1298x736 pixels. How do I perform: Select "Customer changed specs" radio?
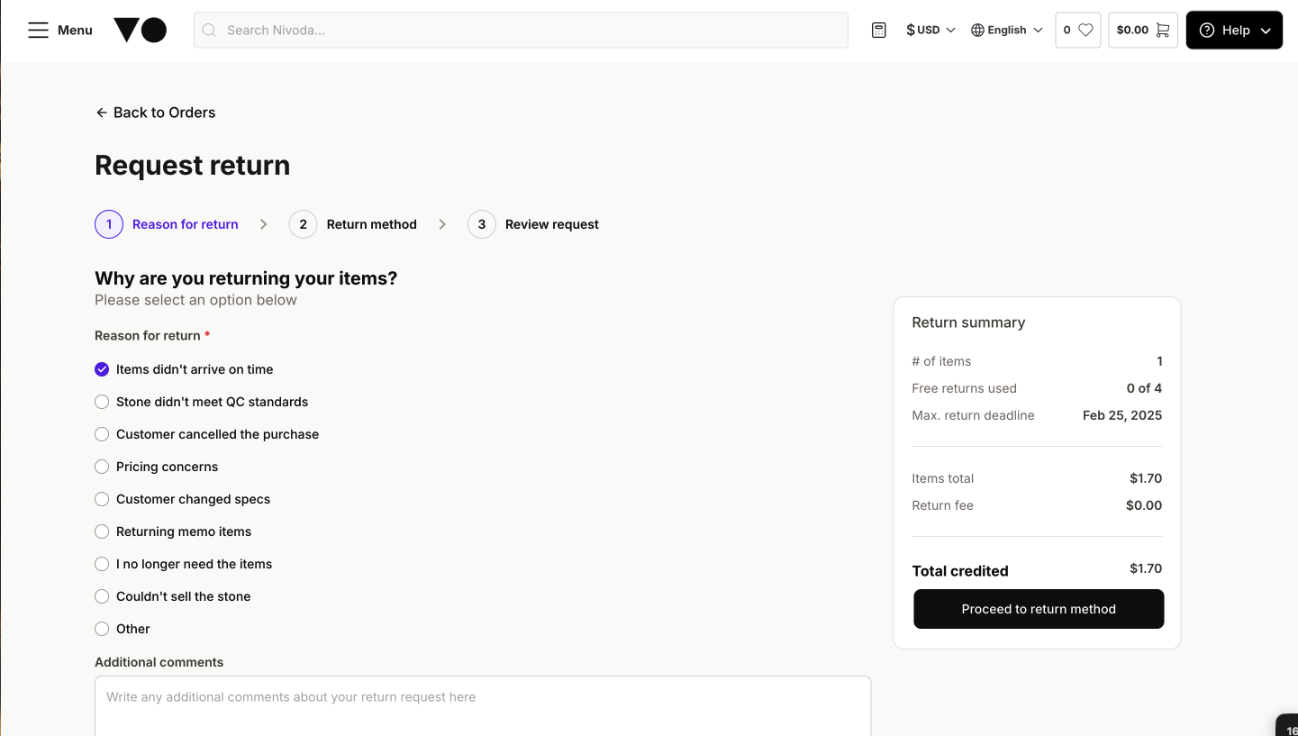tap(102, 499)
